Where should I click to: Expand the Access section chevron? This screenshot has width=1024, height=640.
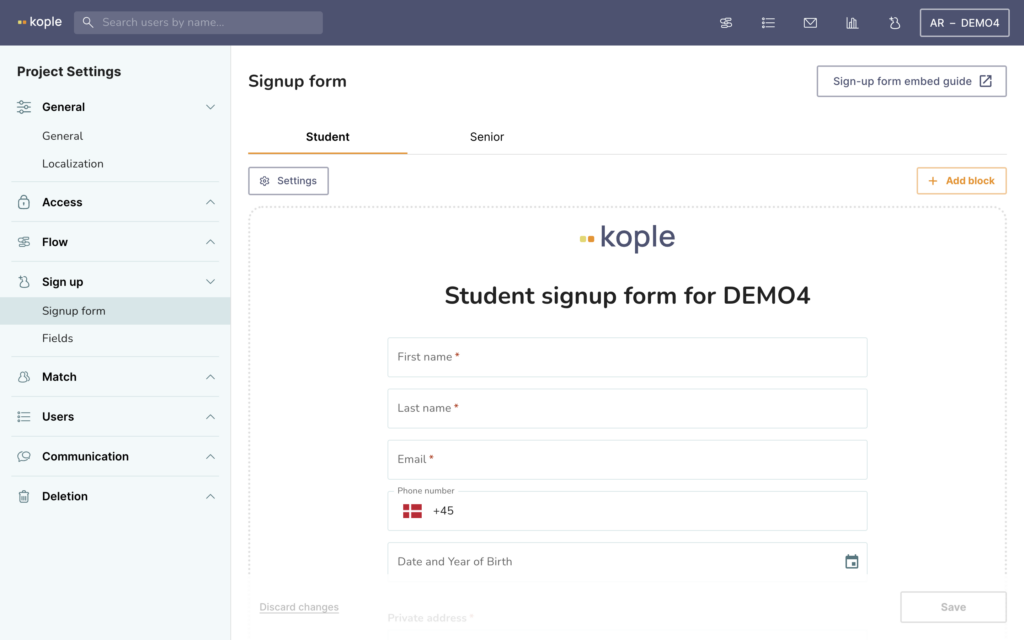(210, 202)
